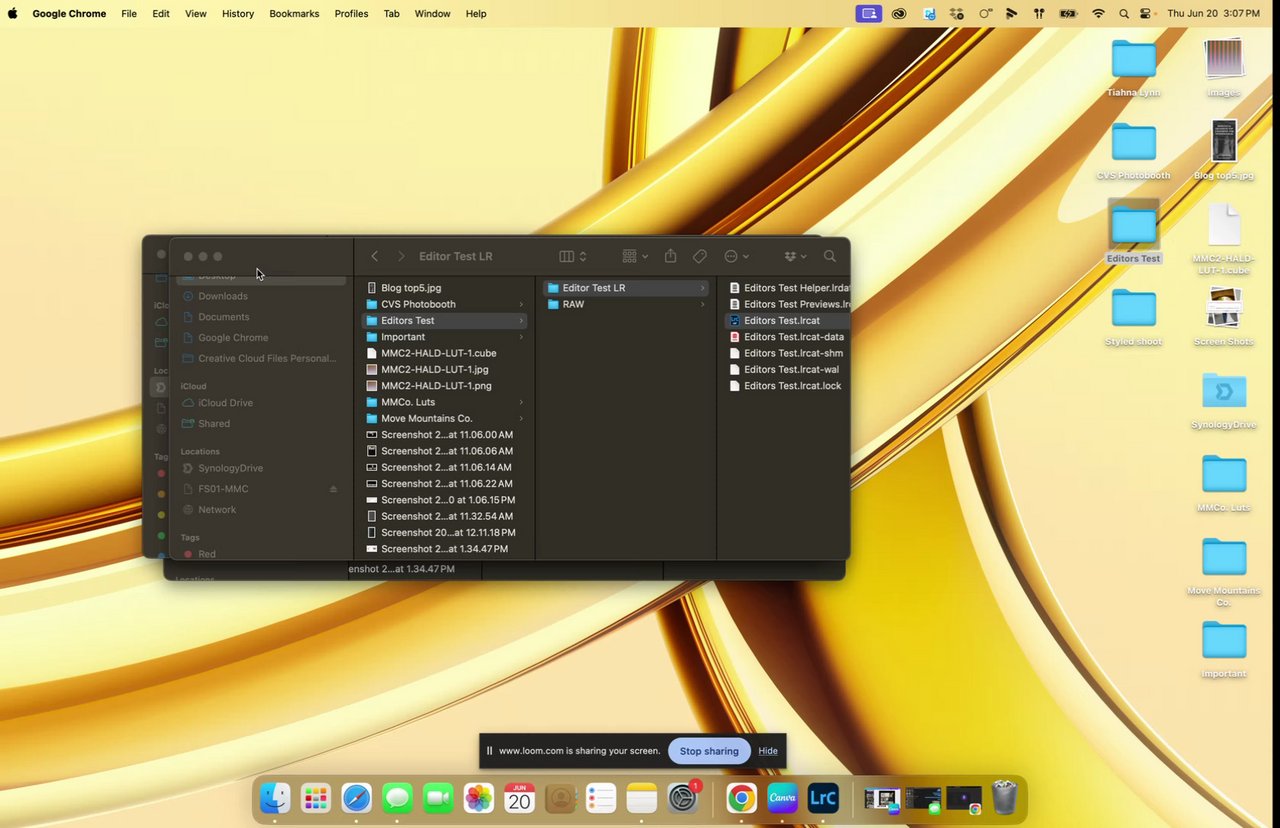This screenshot has width=1280, height=828.
Task: Click the tag icon in Finder toolbar
Action: tap(700, 257)
